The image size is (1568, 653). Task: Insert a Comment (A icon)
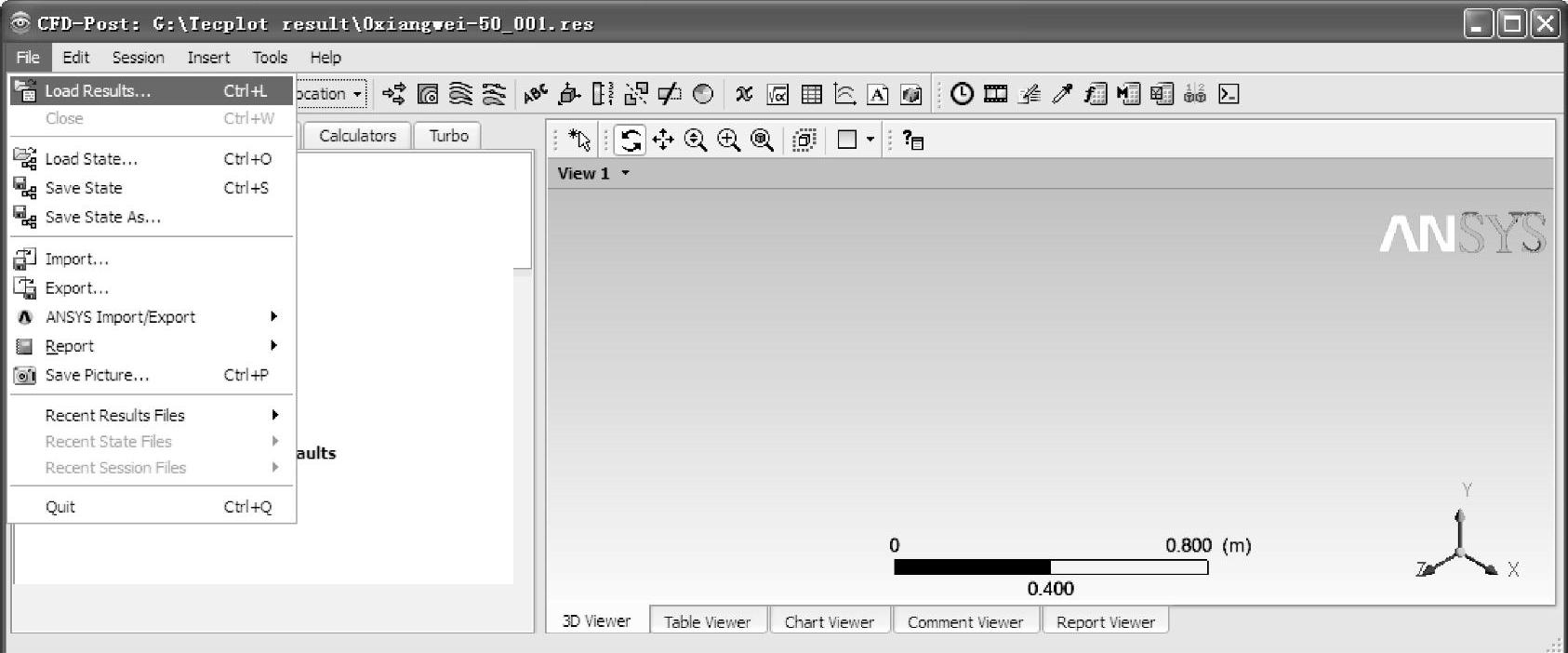877,94
